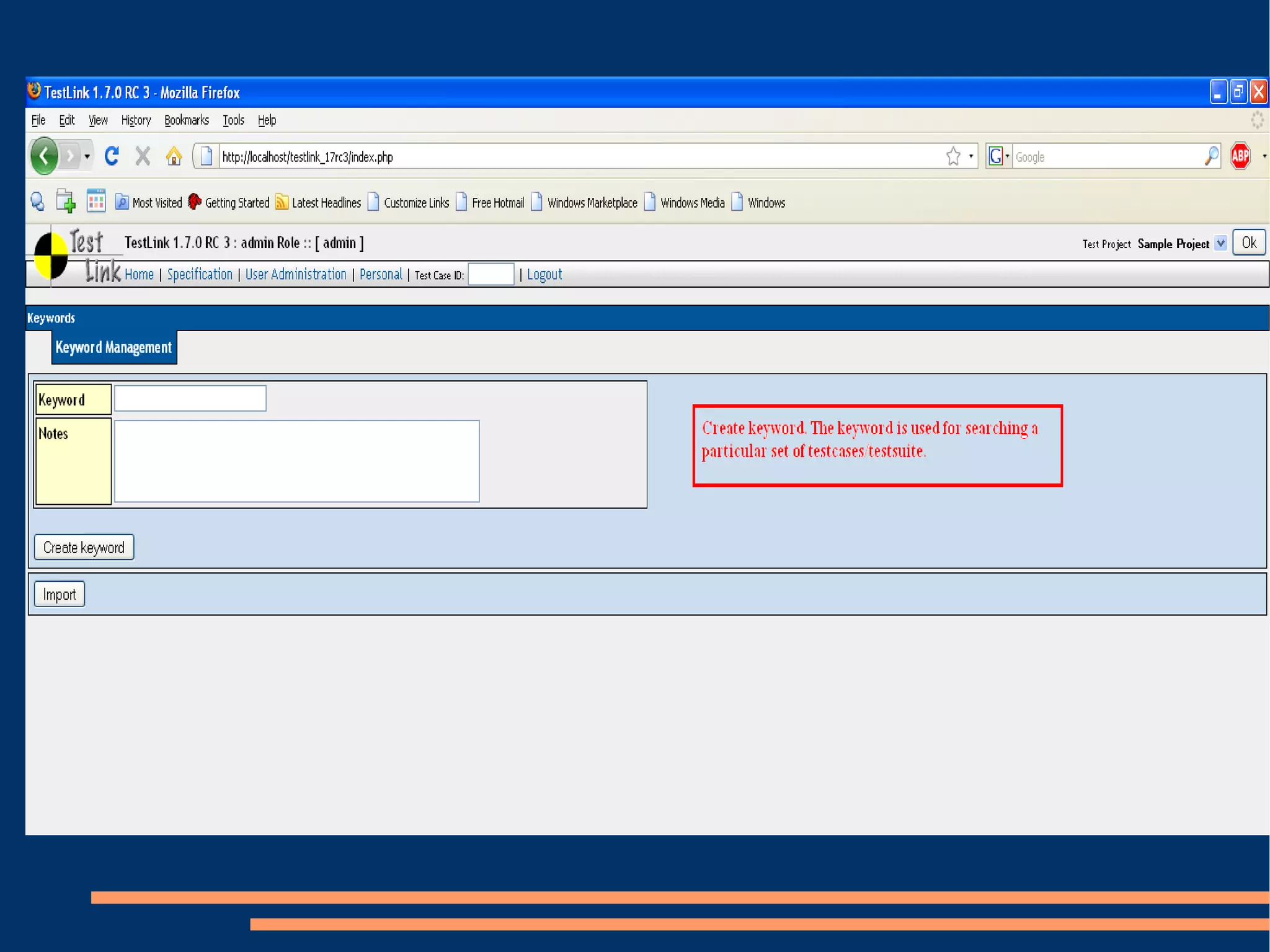Click the Firefox back arrow button
The height and width of the screenshot is (952, 1270).
(x=44, y=156)
